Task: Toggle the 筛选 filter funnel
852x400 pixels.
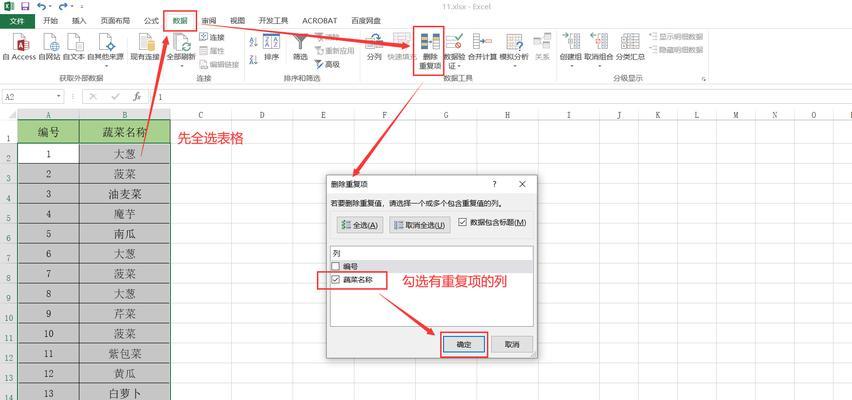Action: pyautogui.click(x=300, y=47)
